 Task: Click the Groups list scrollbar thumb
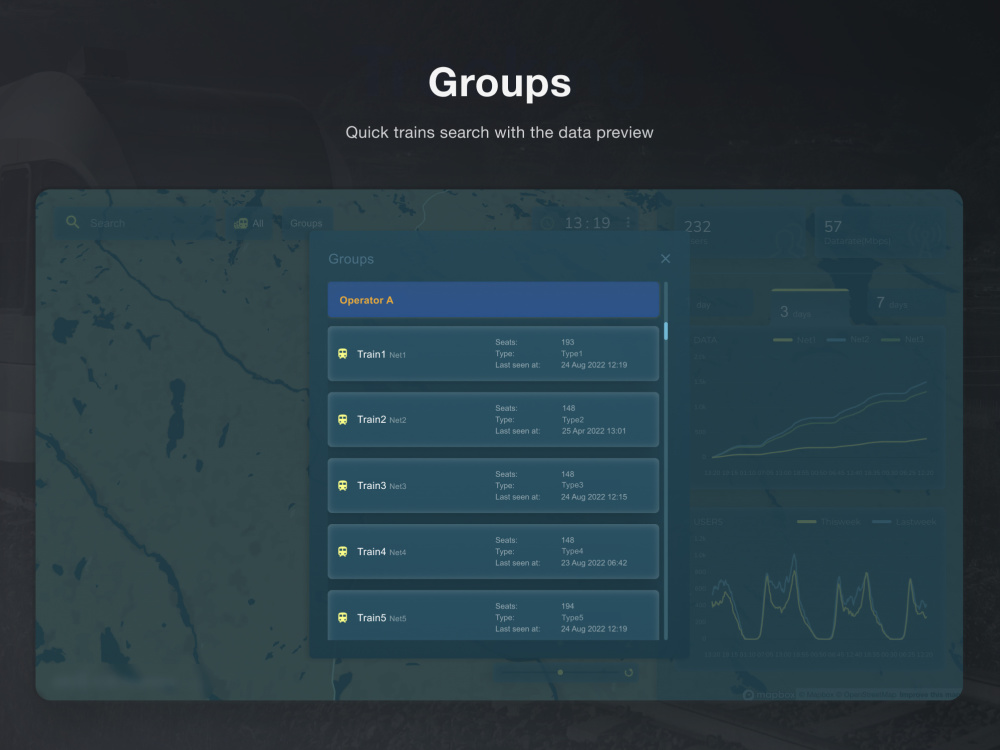point(666,331)
